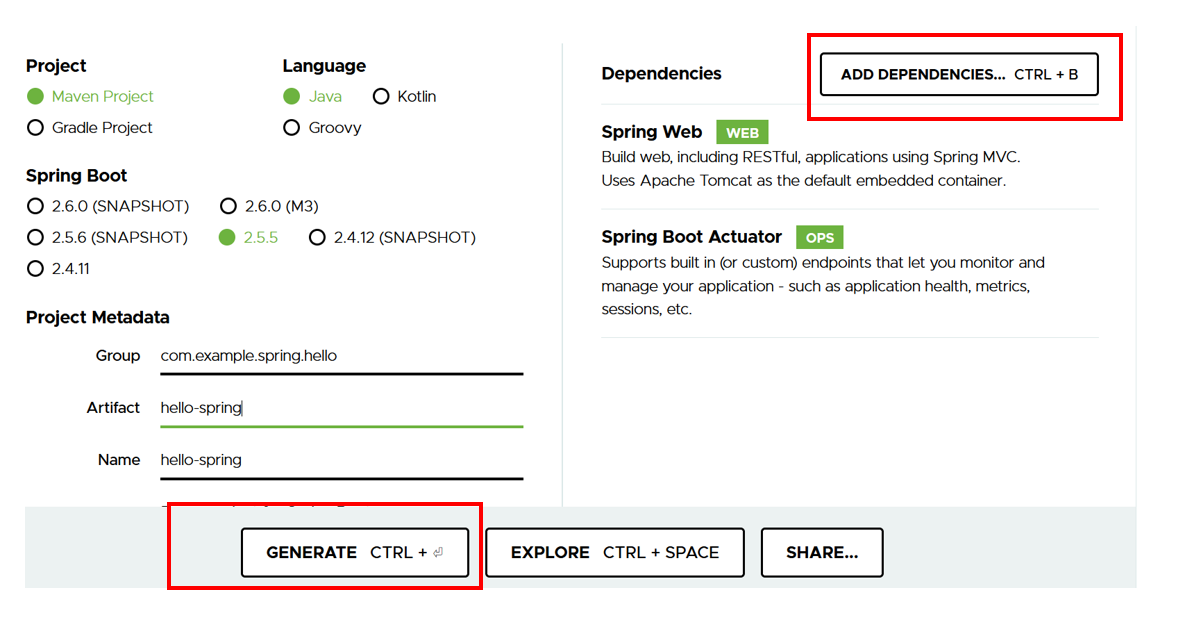Click the Actuator description about endpoints
Viewport: 1177px width, 626px height.
tap(823, 286)
